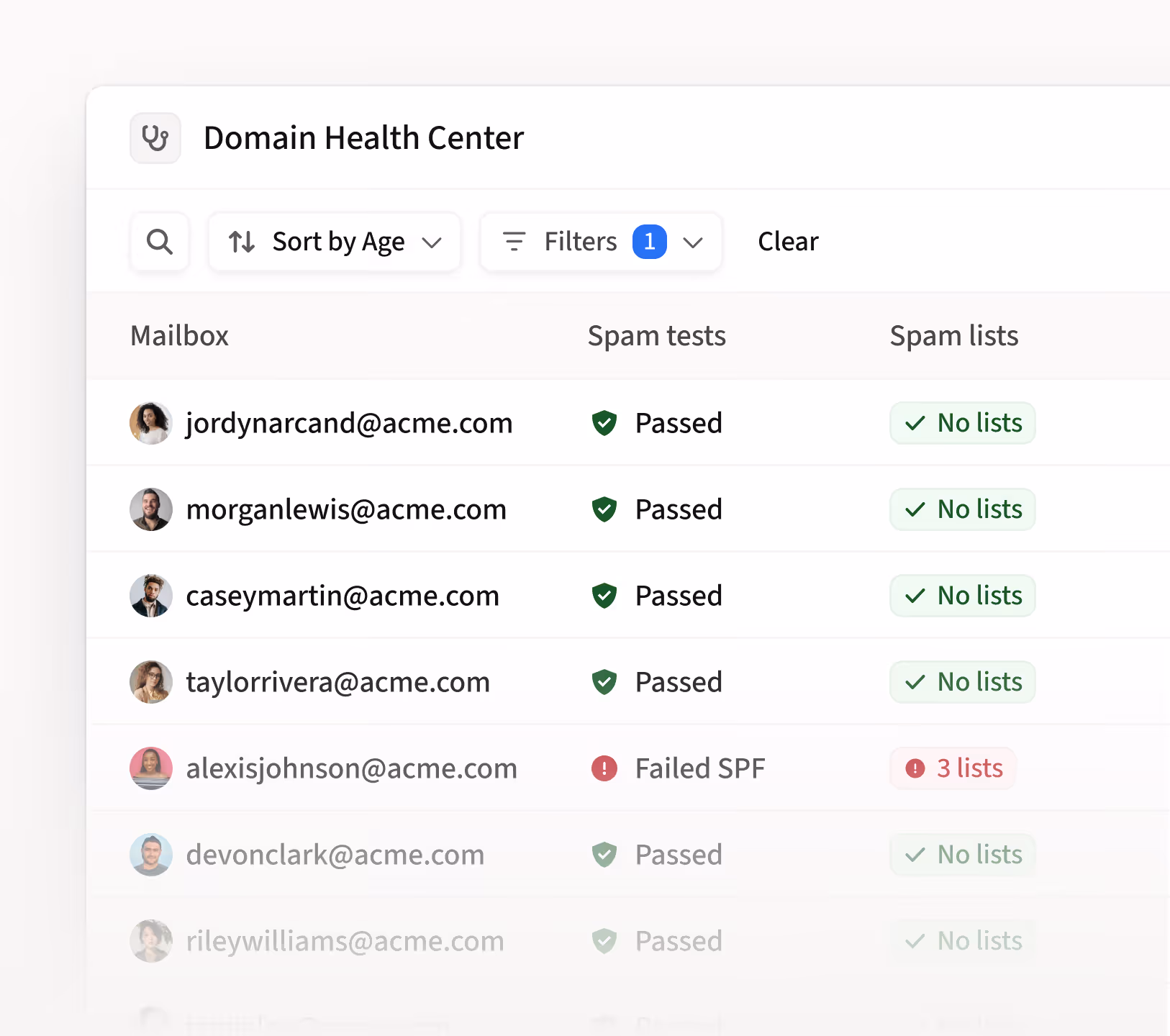The height and width of the screenshot is (1036, 1170).
Task: Click No lists badge for jordynarcand
Action: pos(963,423)
